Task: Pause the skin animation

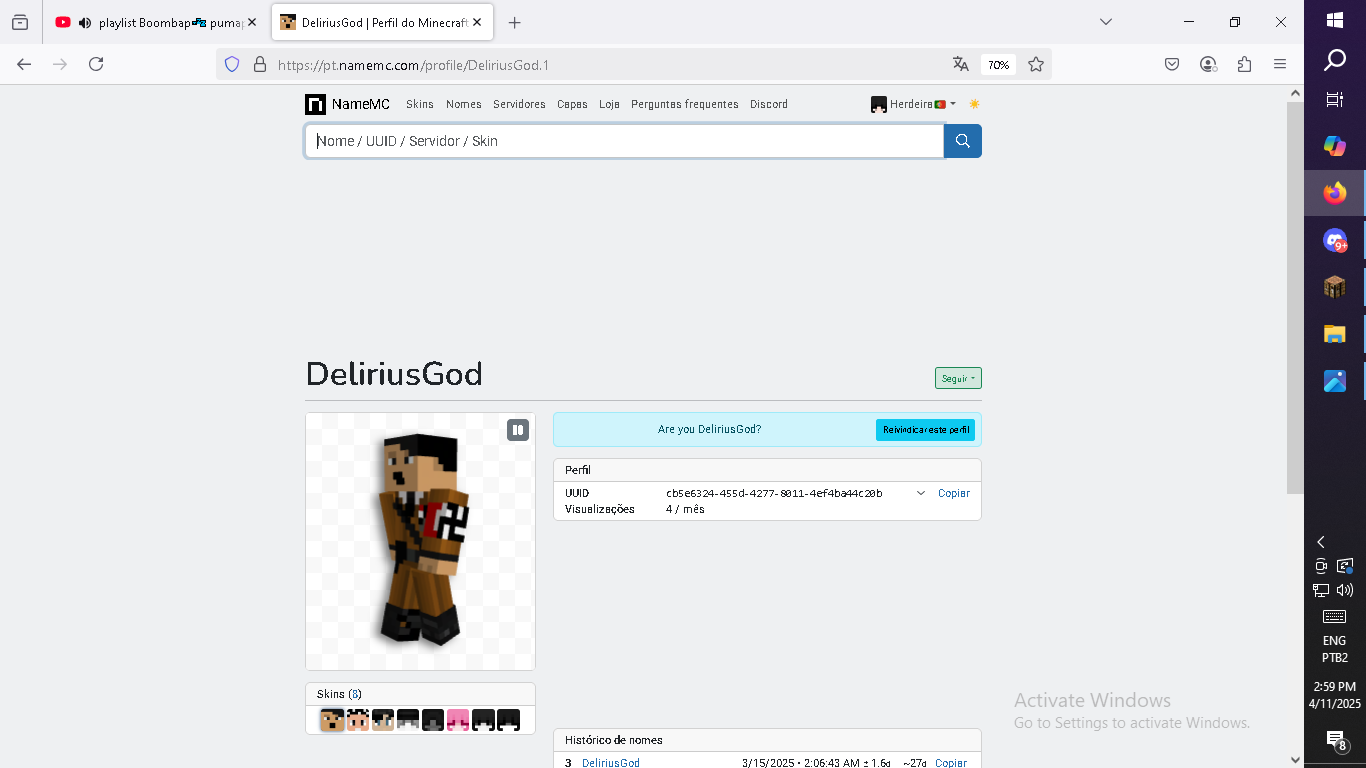Action: point(517,430)
